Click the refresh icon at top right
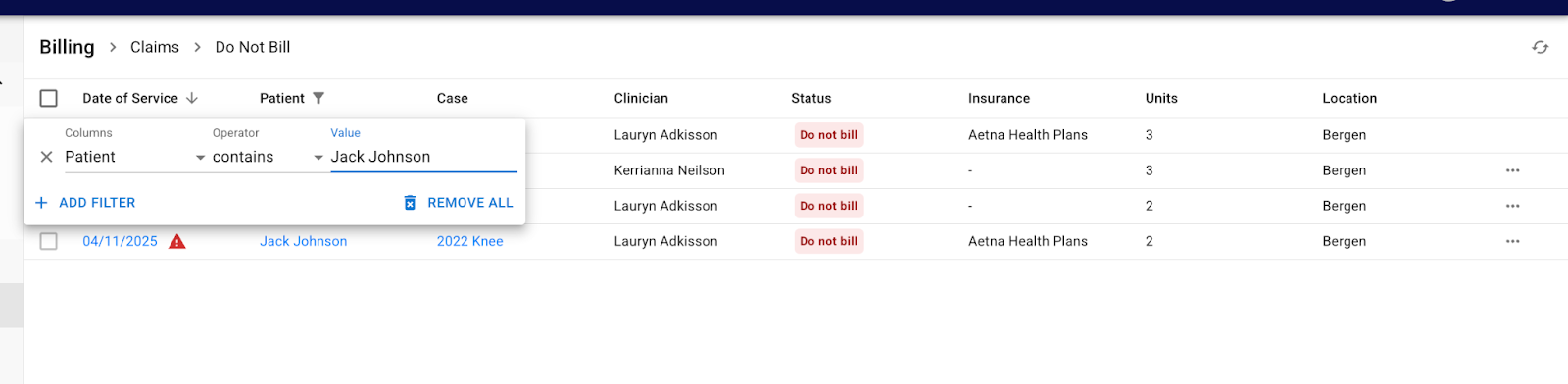The width and height of the screenshot is (1568, 384). coord(1540,47)
